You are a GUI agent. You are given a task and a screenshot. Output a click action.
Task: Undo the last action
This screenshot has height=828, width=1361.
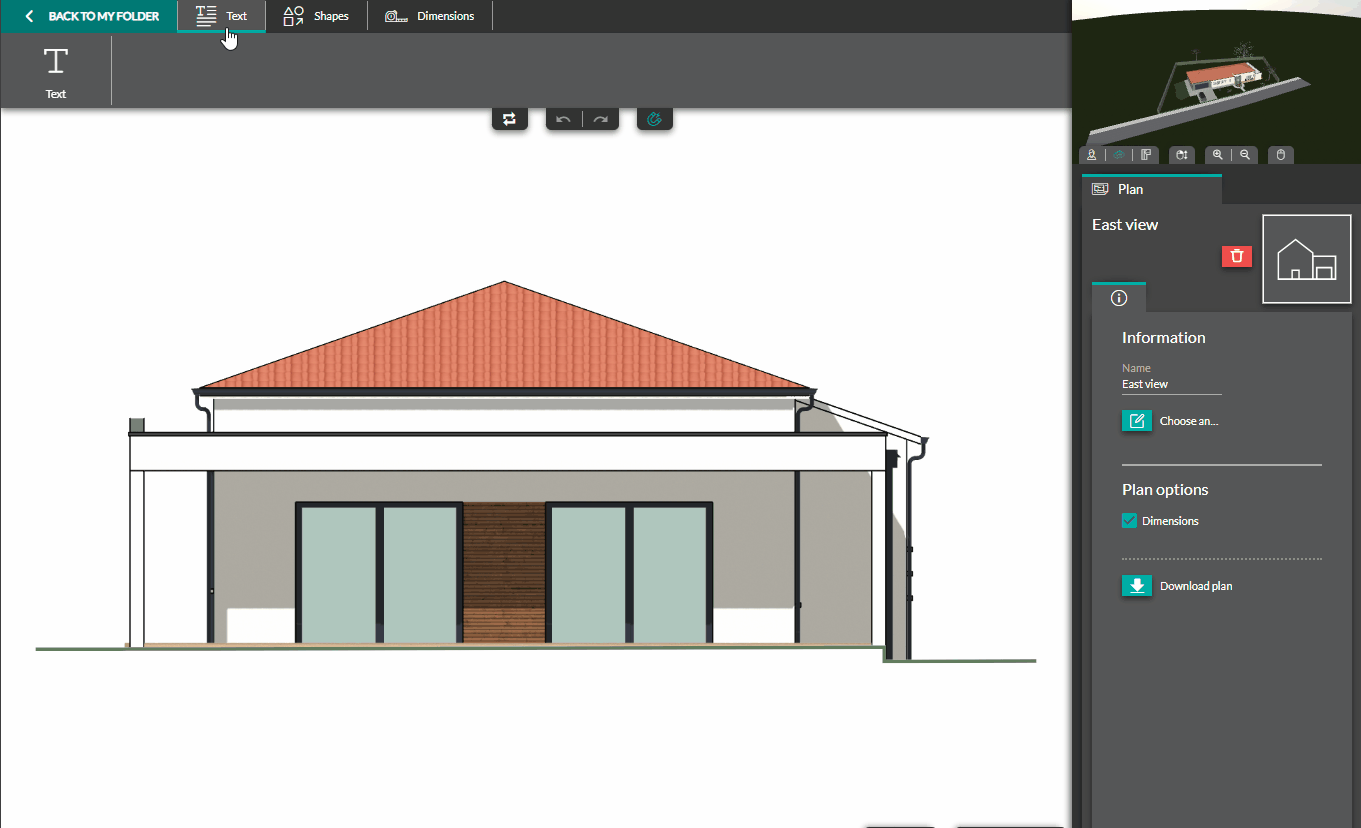563,118
